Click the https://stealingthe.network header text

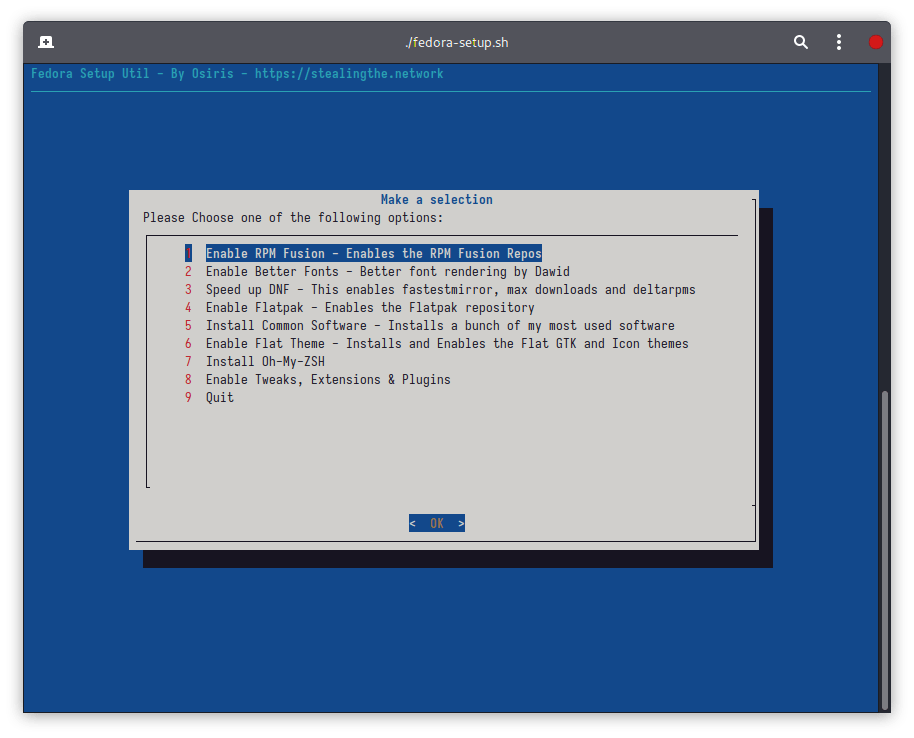(349, 73)
